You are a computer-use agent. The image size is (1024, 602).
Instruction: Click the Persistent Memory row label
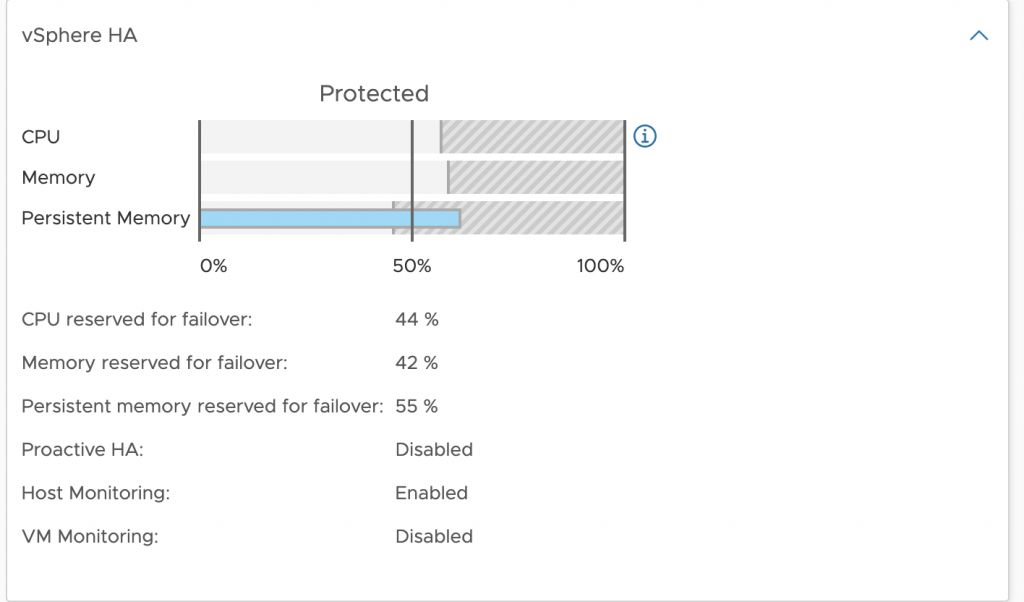point(105,218)
